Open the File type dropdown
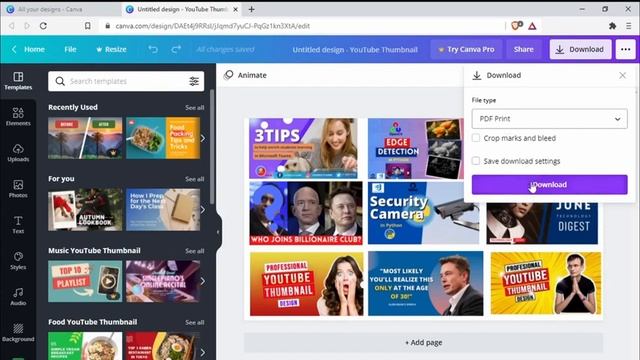The image size is (640, 360). (x=549, y=119)
